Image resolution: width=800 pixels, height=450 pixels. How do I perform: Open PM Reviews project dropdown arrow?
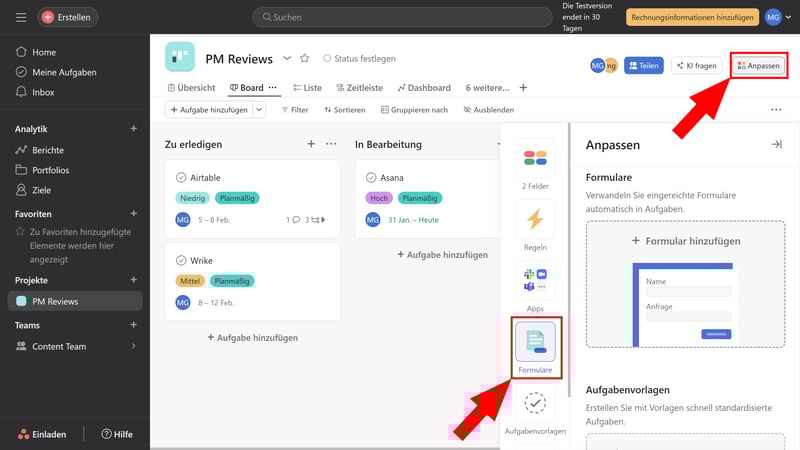tap(287, 59)
